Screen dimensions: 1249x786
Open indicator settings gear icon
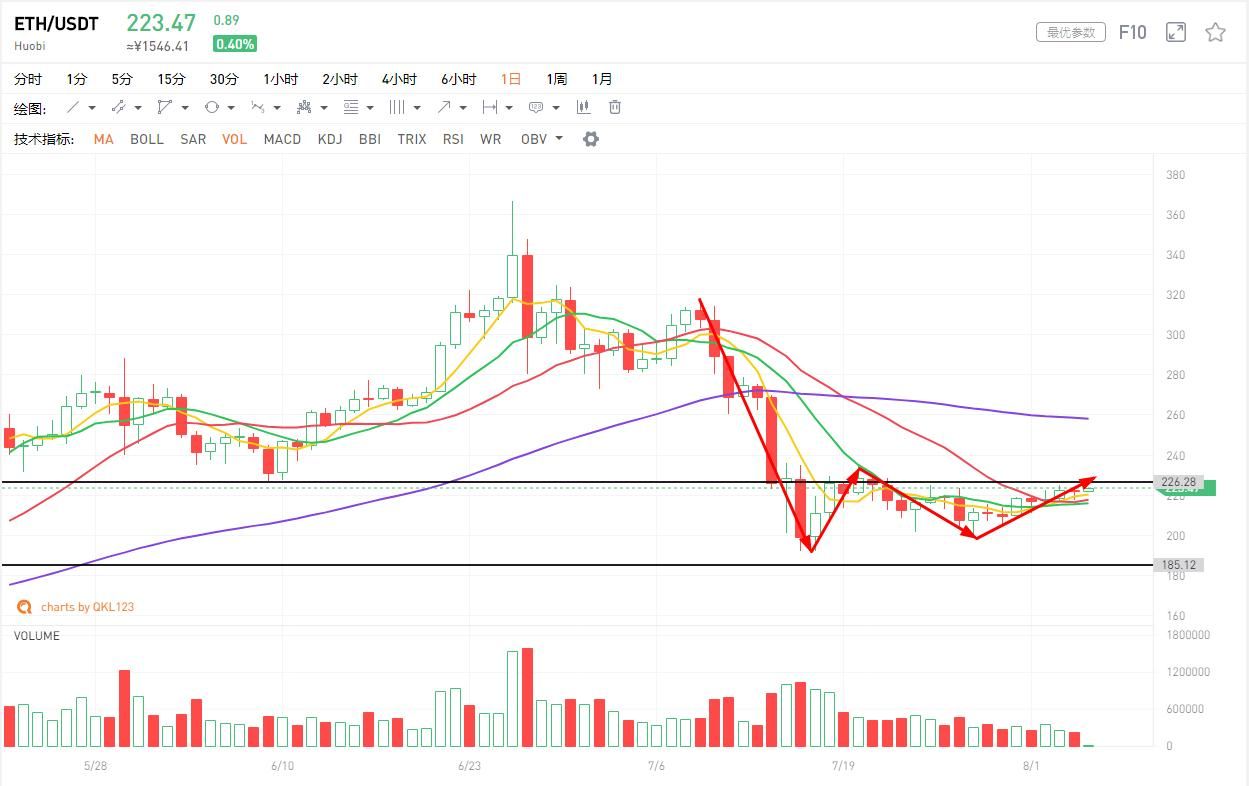coord(591,139)
